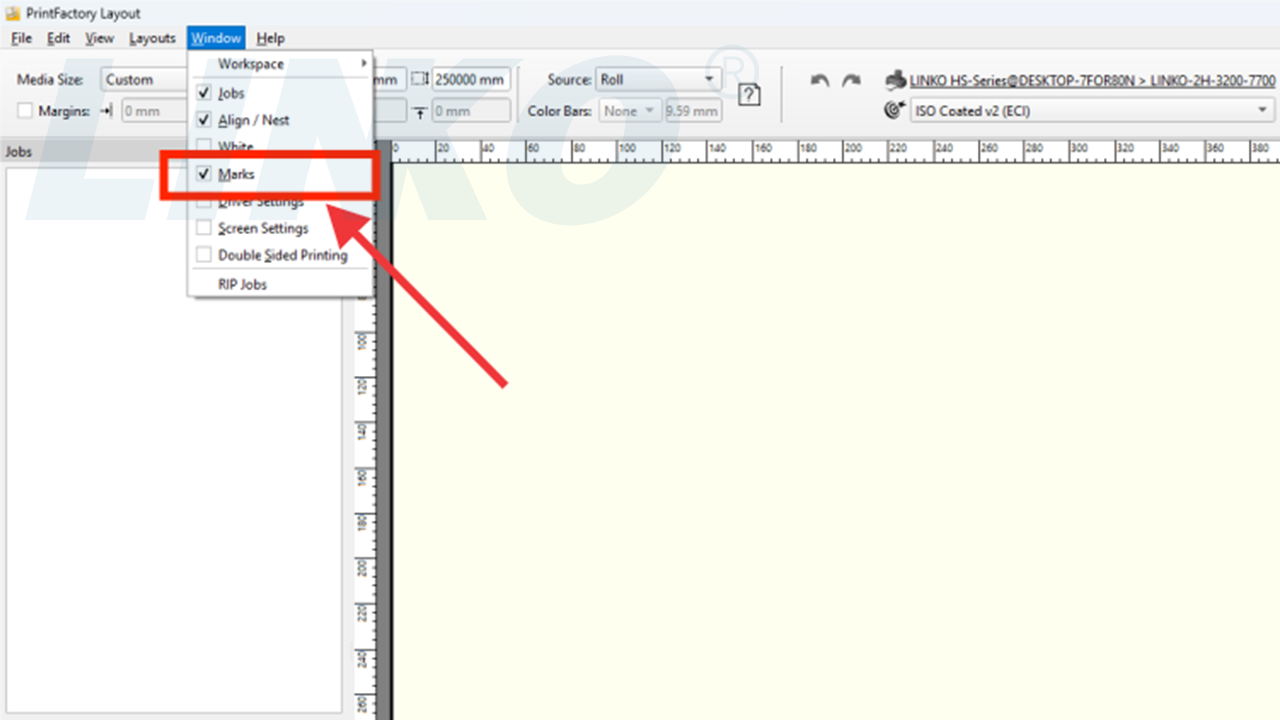1280x720 pixels.
Task: Toggle the Margins checkbox
Action: click(26, 111)
